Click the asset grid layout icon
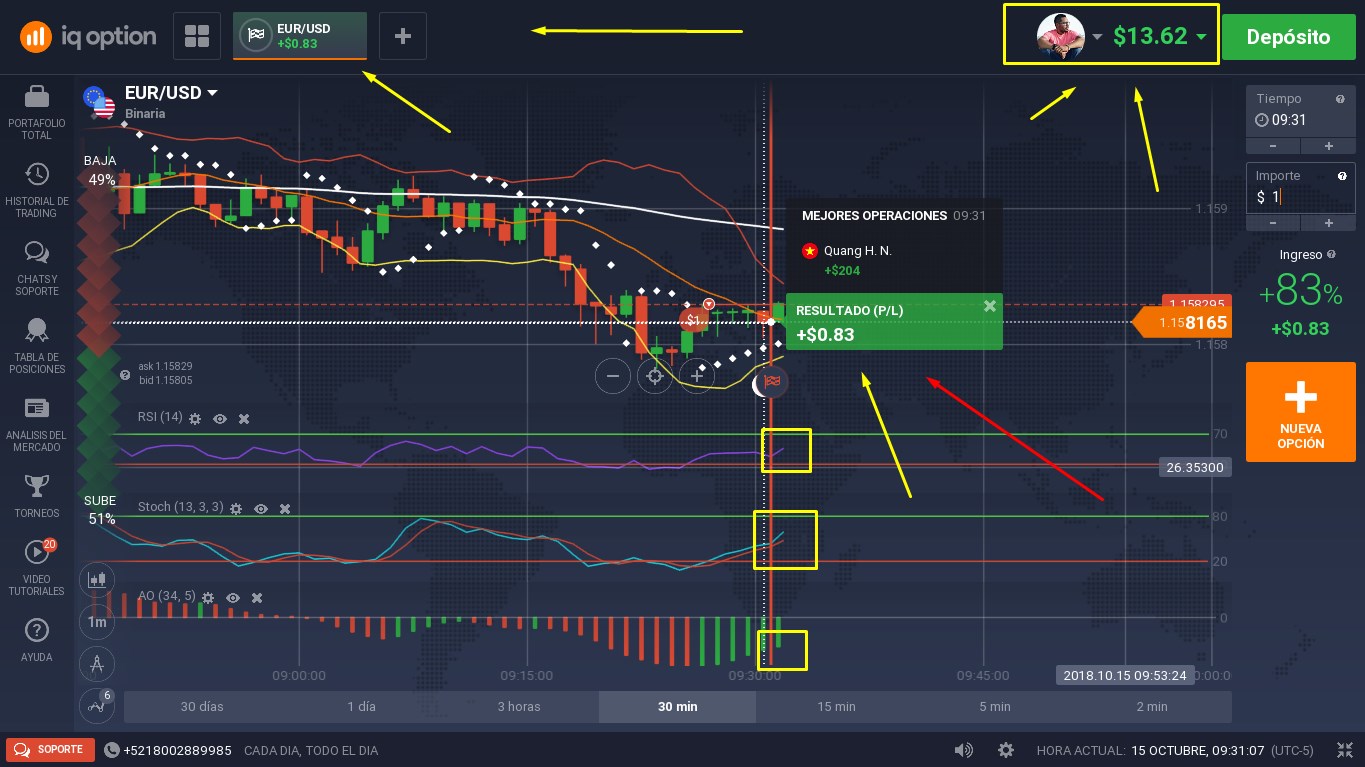 pos(197,36)
